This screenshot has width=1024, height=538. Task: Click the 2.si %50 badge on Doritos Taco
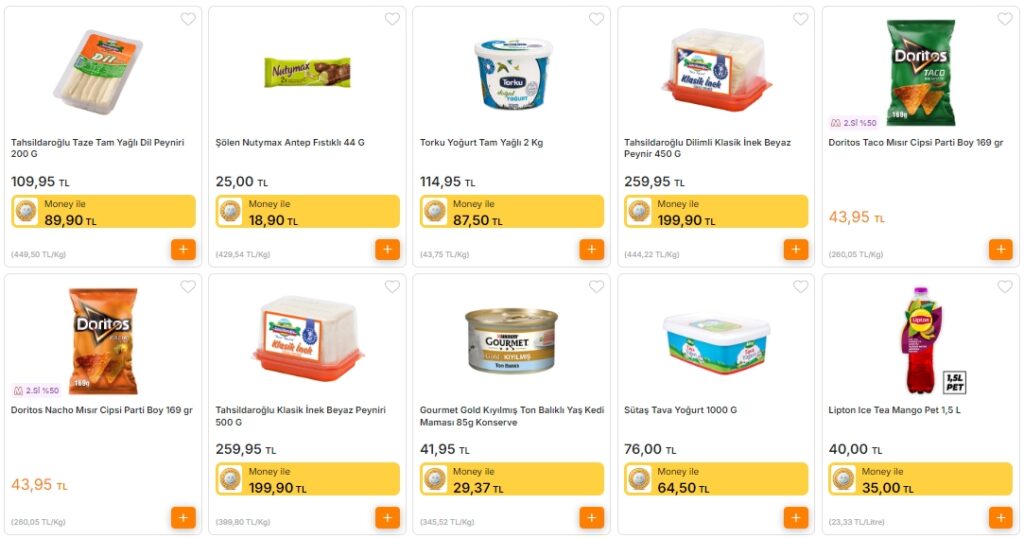point(854,123)
